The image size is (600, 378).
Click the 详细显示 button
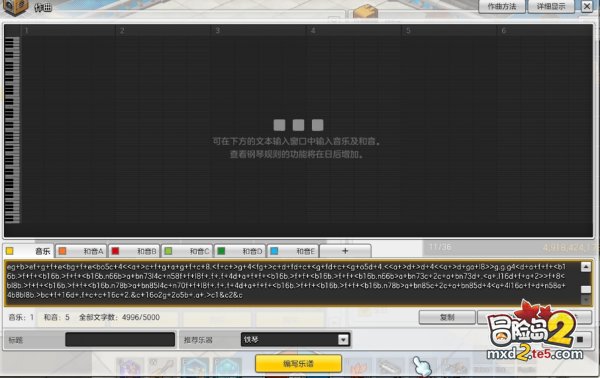pyautogui.click(x=551, y=7)
